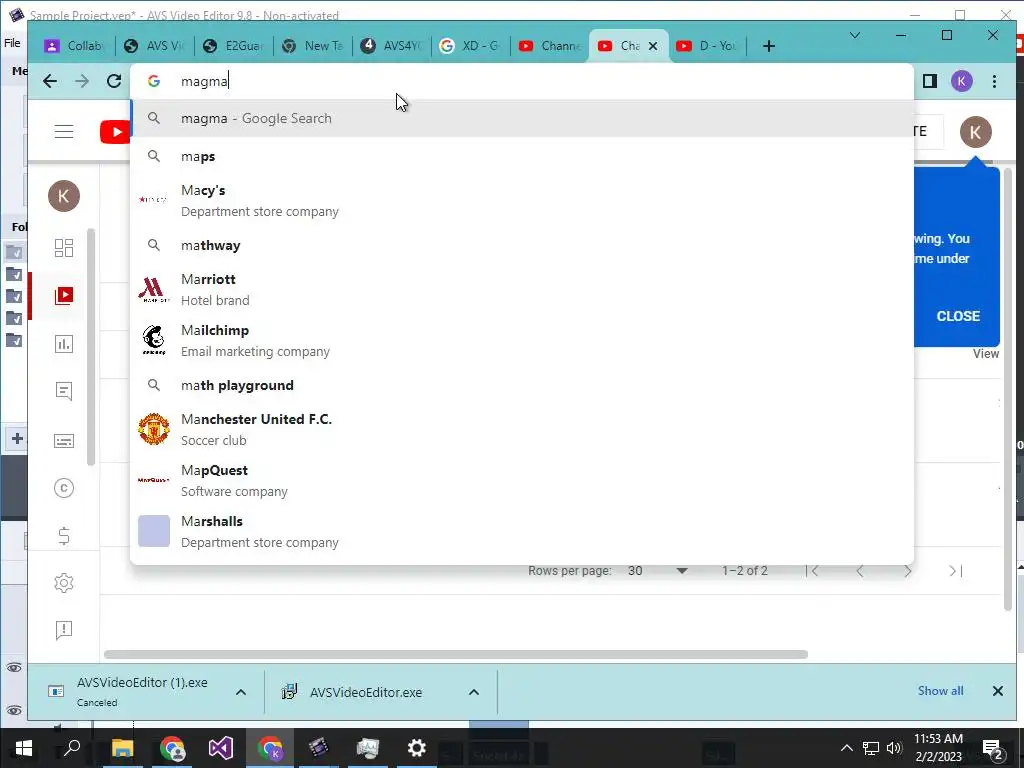Switch to the AVS Vi tab
Screen dimensions: 1024x768
(155, 46)
